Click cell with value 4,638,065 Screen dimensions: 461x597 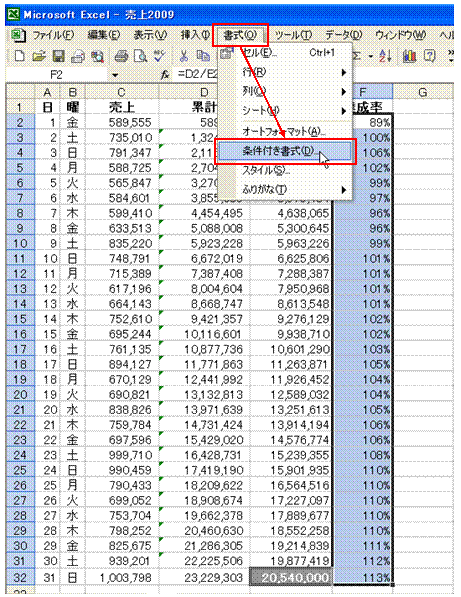tap(291, 213)
